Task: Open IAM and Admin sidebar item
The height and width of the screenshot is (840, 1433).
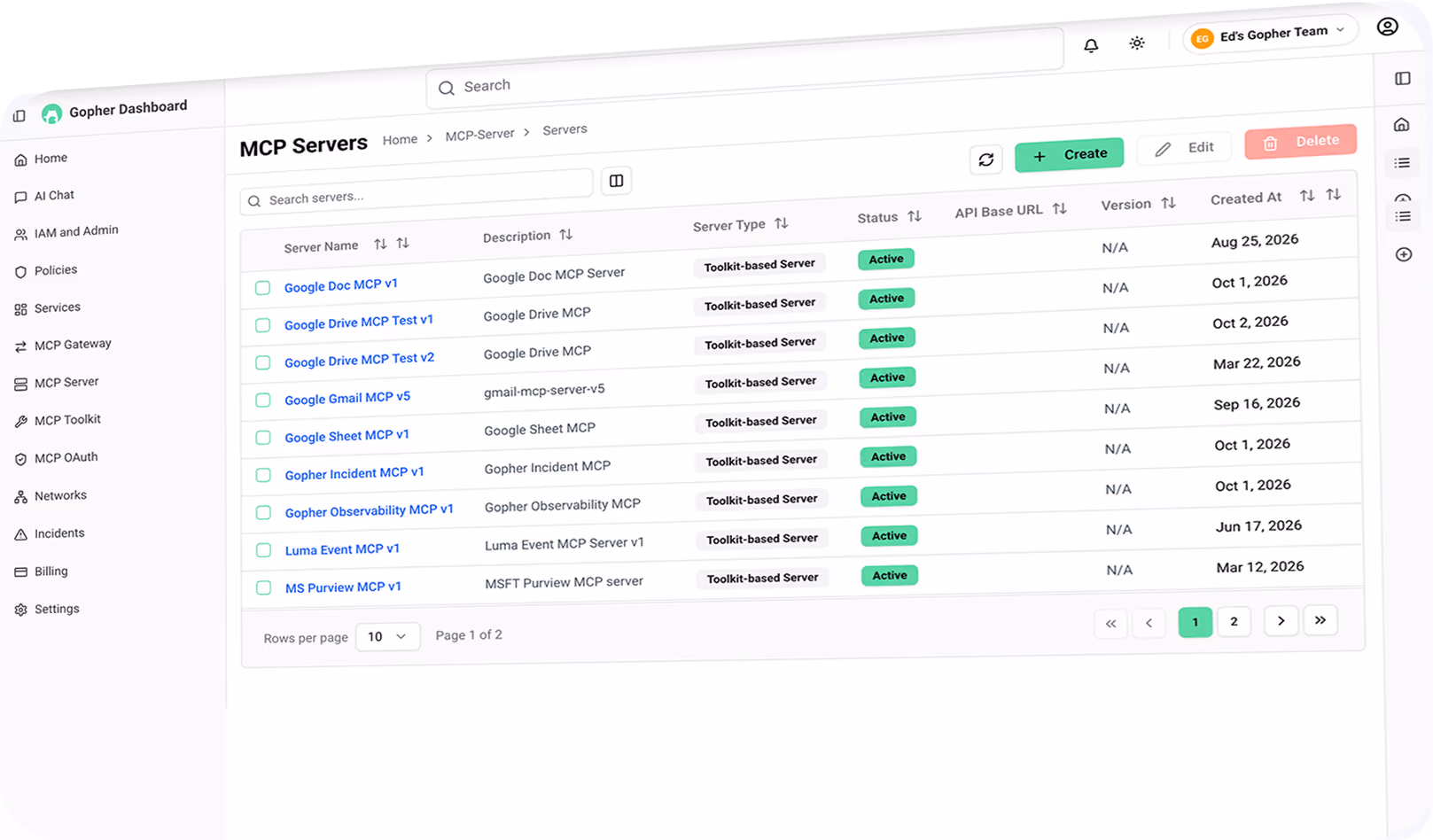Action: tap(76, 231)
